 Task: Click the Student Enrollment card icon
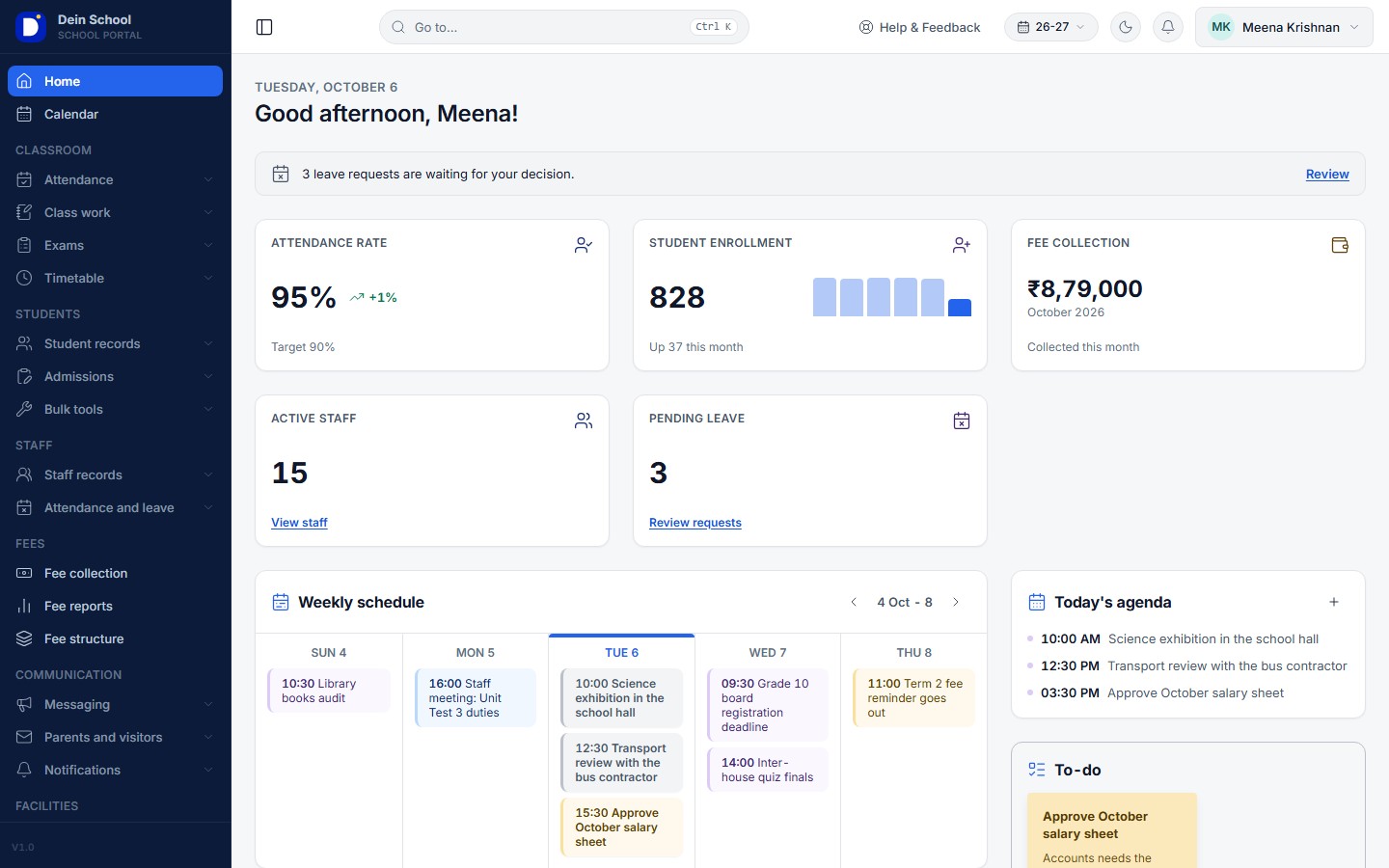962,245
